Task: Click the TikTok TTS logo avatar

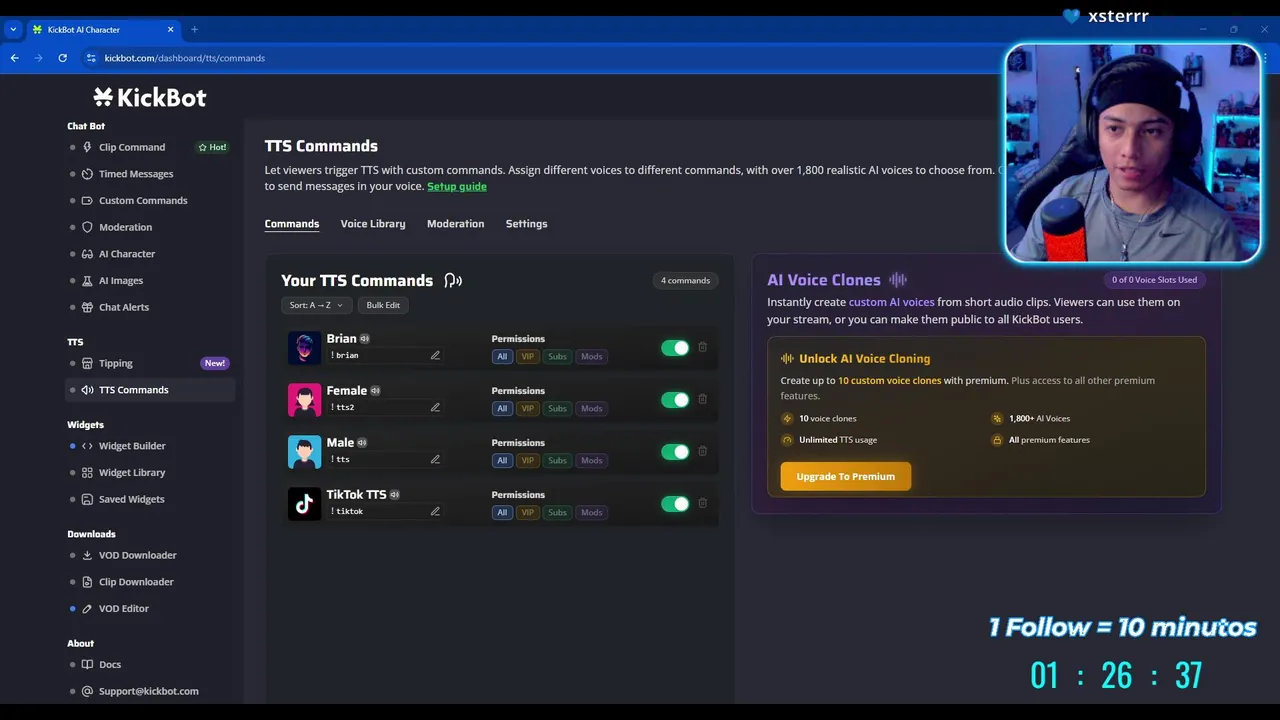Action: coord(304,504)
